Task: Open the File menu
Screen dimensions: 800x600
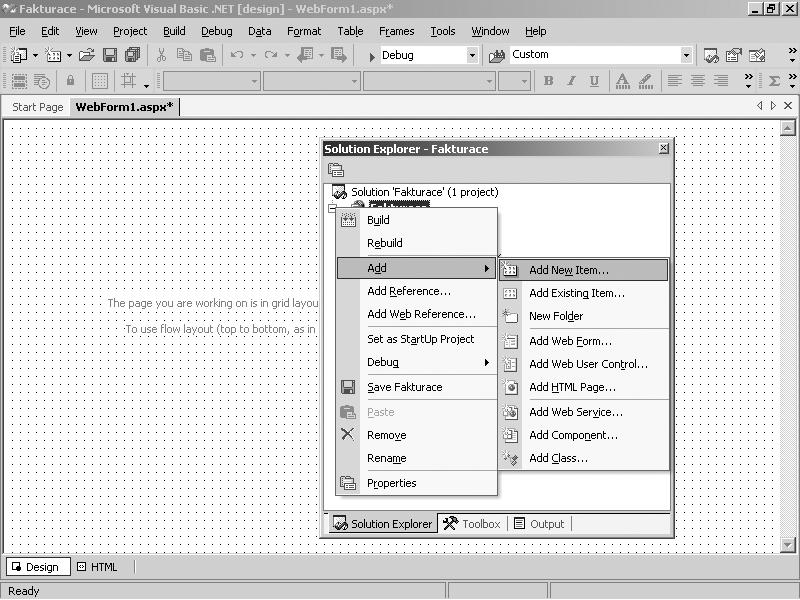Action: click(17, 31)
